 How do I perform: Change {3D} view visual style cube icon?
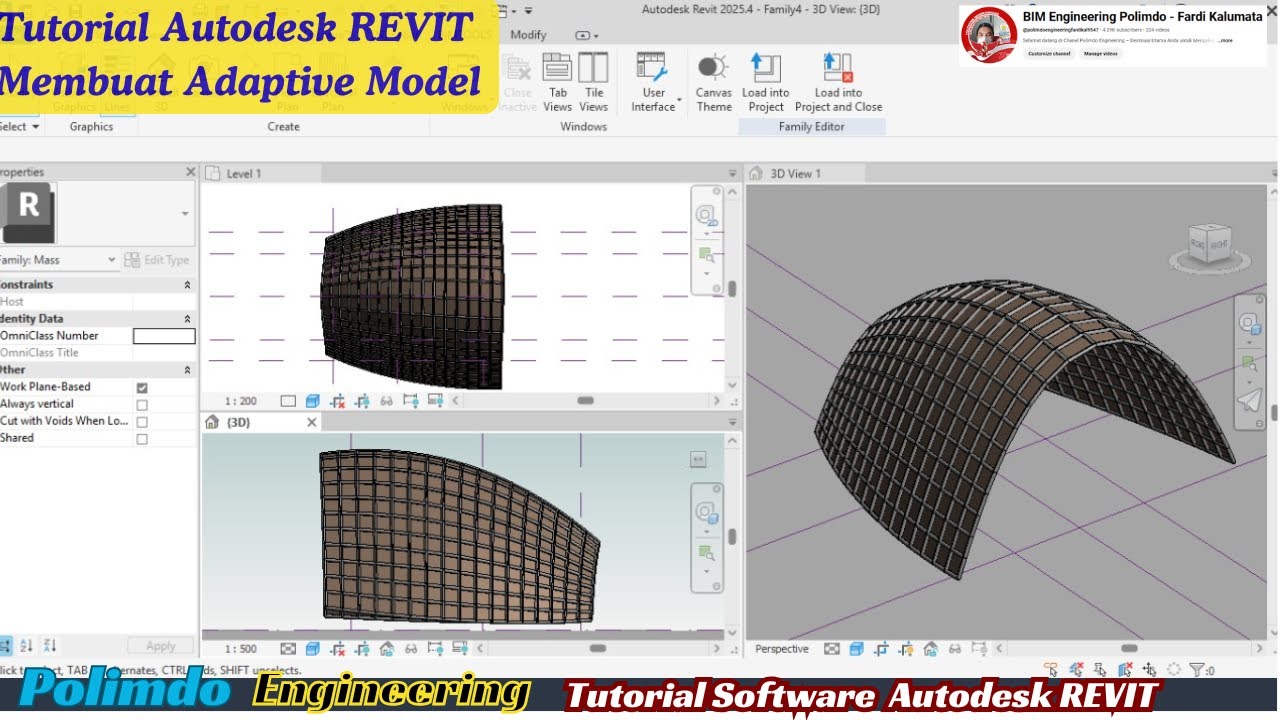click(x=312, y=649)
